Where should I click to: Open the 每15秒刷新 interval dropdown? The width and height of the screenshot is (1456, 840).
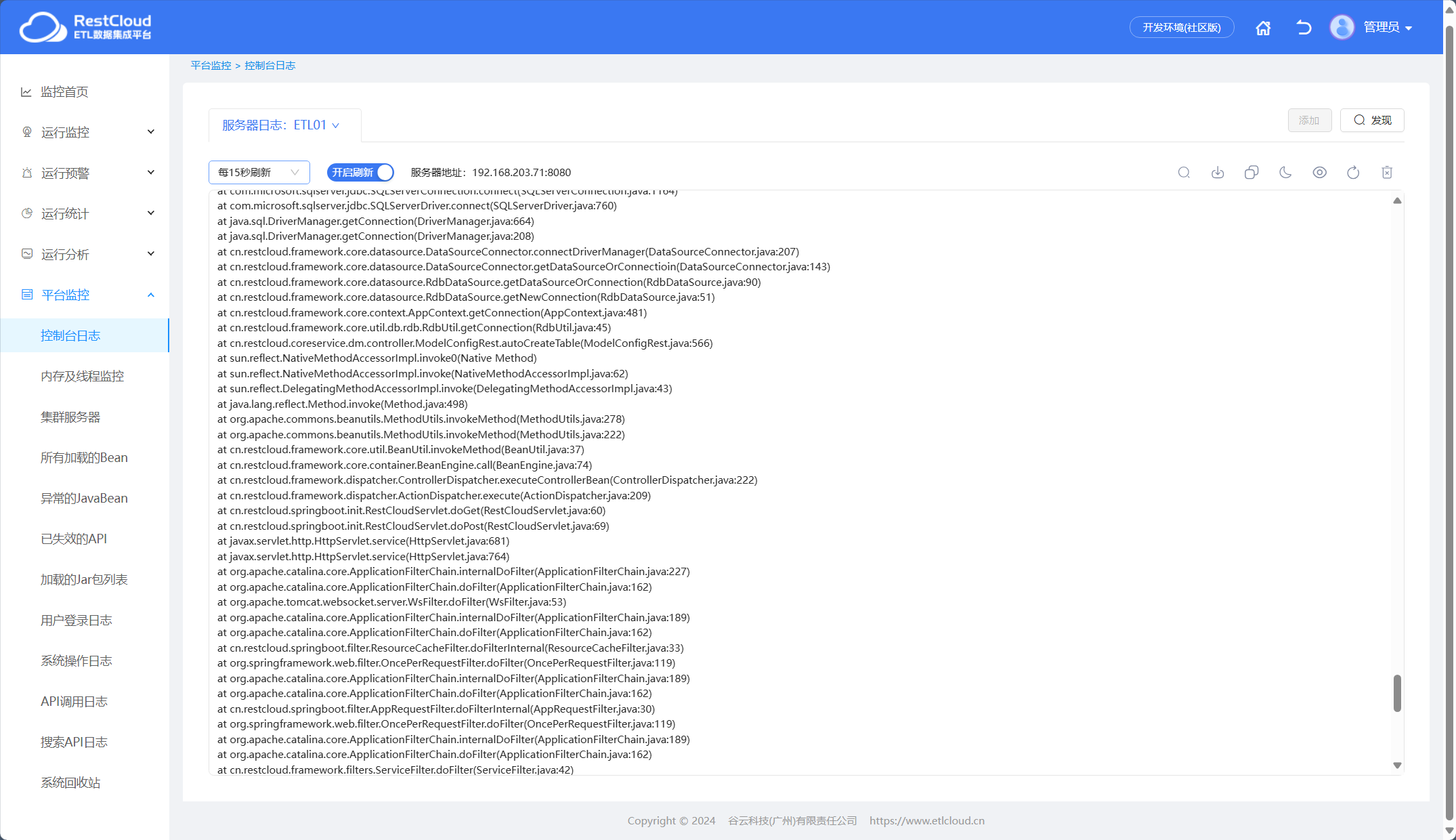click(x=259, y=173)
